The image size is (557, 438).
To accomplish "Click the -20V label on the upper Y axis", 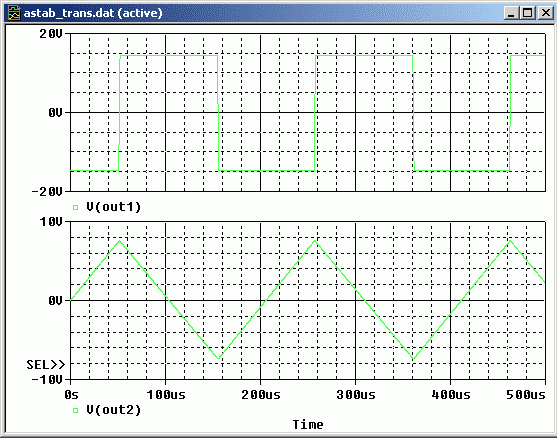I will tap(47, 192).
